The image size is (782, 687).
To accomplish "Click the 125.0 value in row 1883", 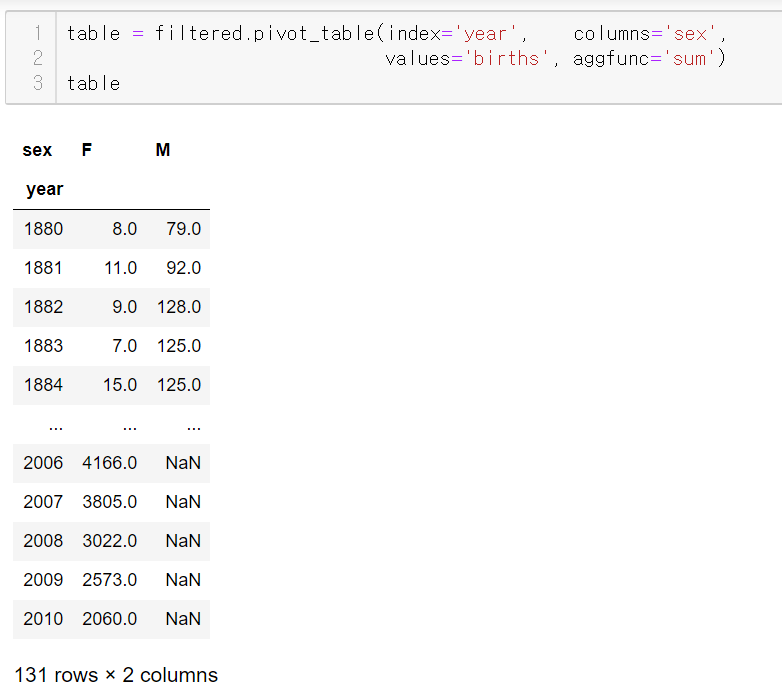I will click(x=179, y=345).
